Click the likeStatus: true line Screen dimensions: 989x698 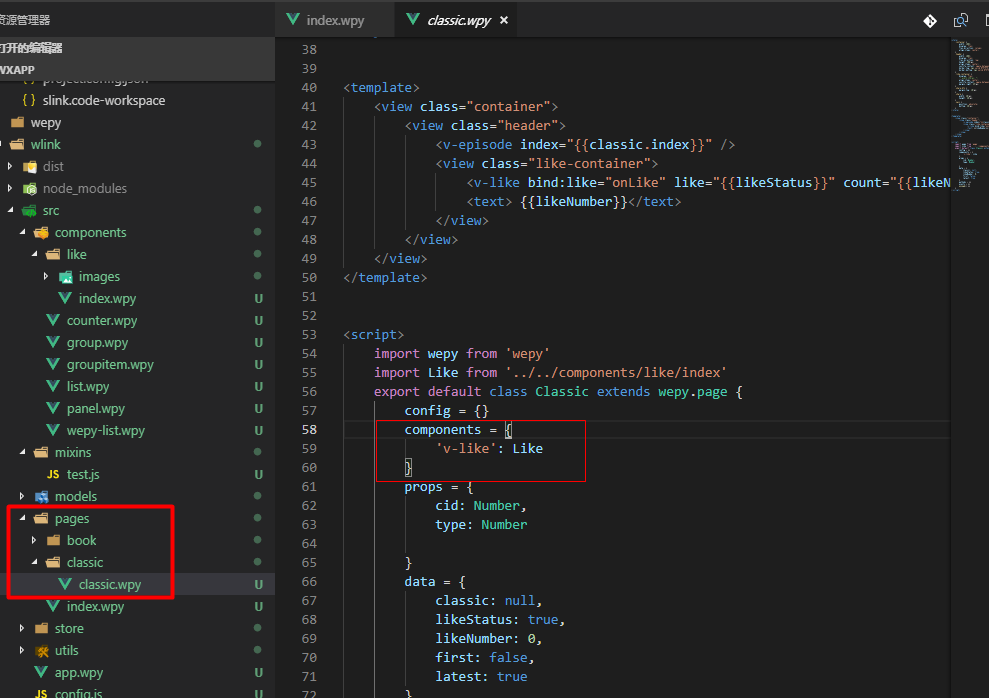[500, 620]
